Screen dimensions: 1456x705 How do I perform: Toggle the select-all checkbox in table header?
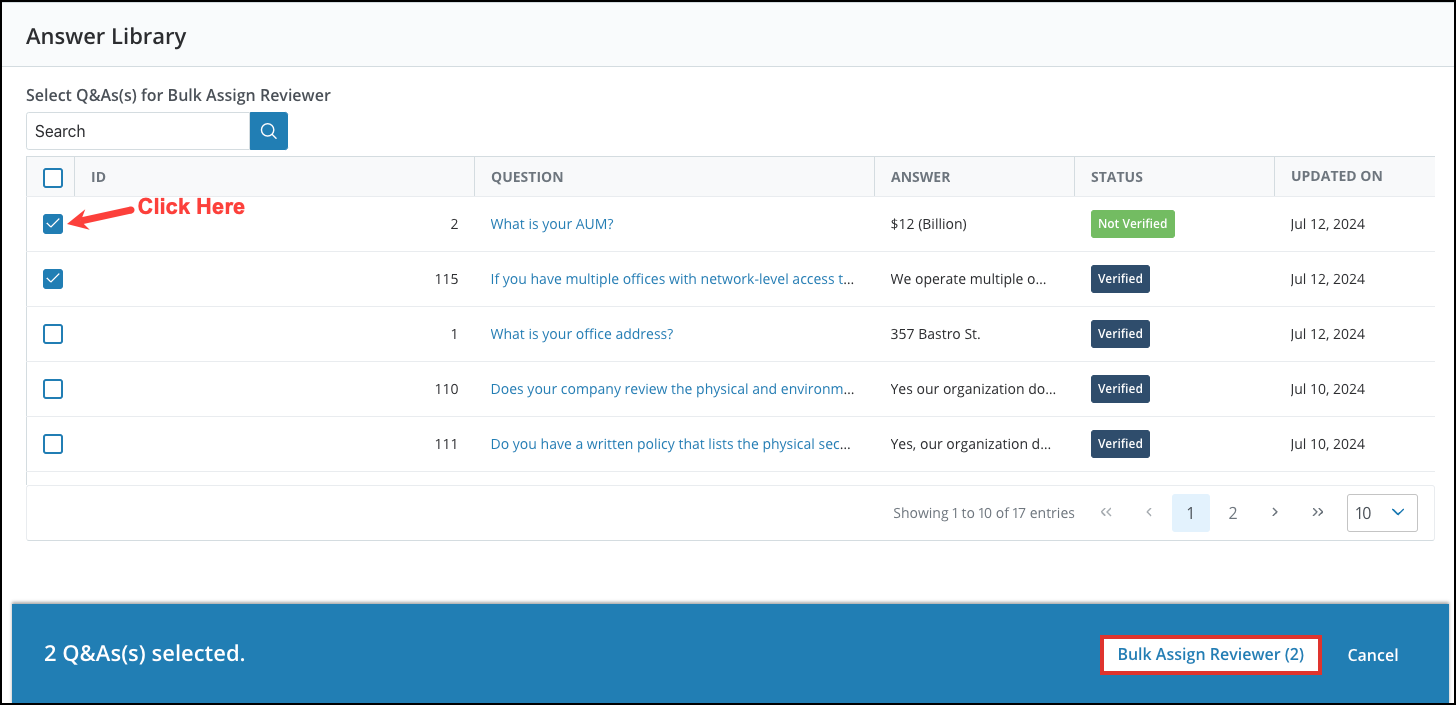coord(52,177)
